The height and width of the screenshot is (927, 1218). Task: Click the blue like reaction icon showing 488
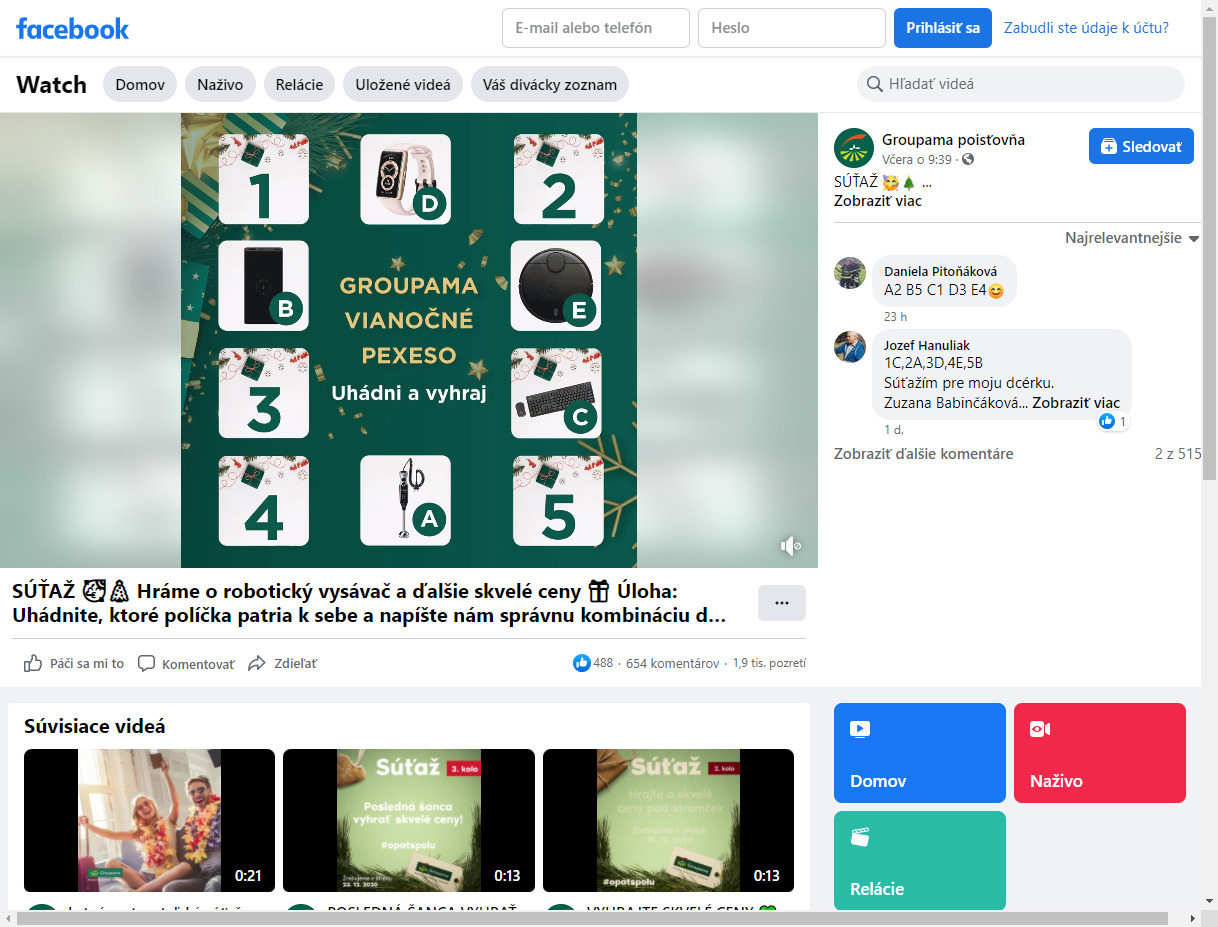(x=581, y=663)
